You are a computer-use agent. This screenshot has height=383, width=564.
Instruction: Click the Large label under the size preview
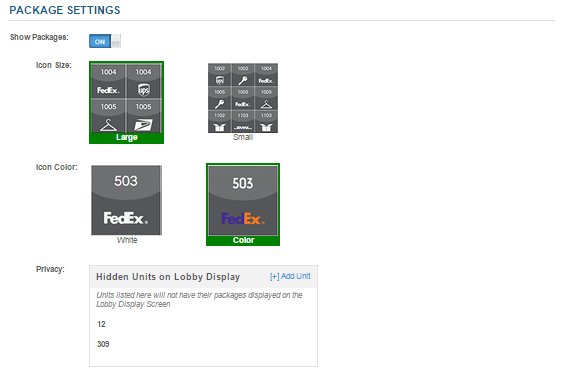[127, 137]
